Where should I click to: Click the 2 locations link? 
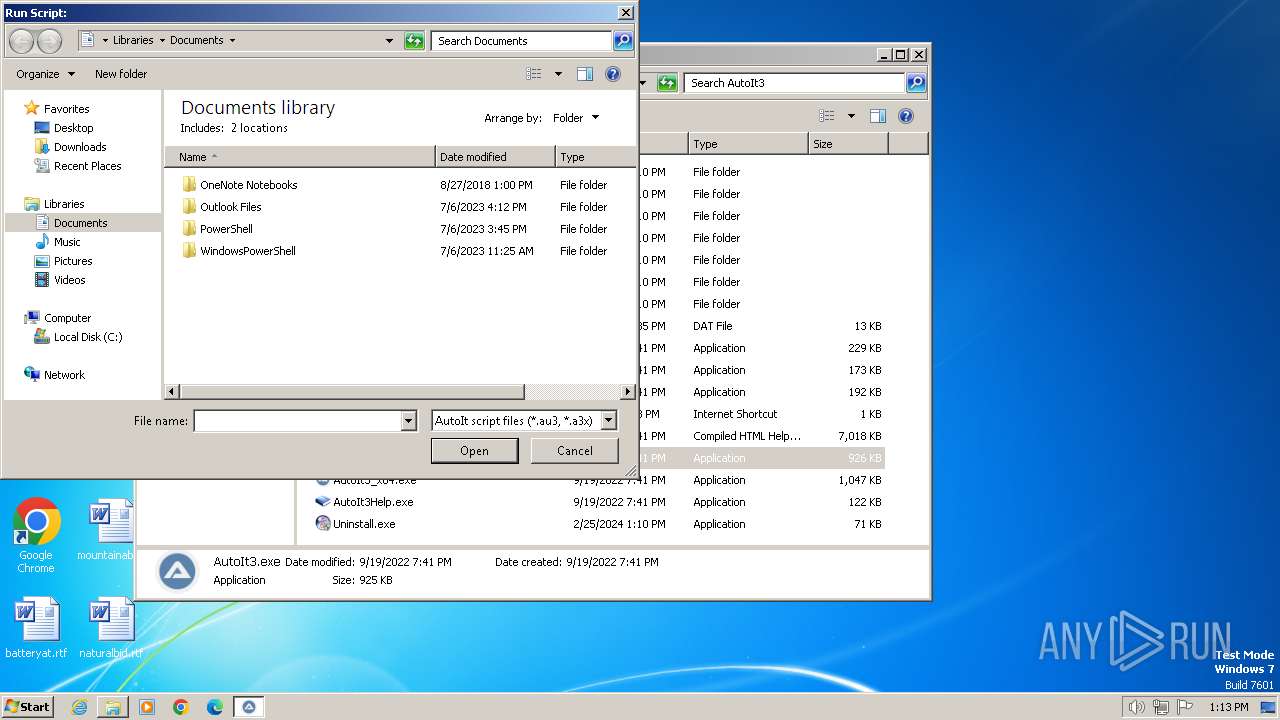[x=259, y=128]
